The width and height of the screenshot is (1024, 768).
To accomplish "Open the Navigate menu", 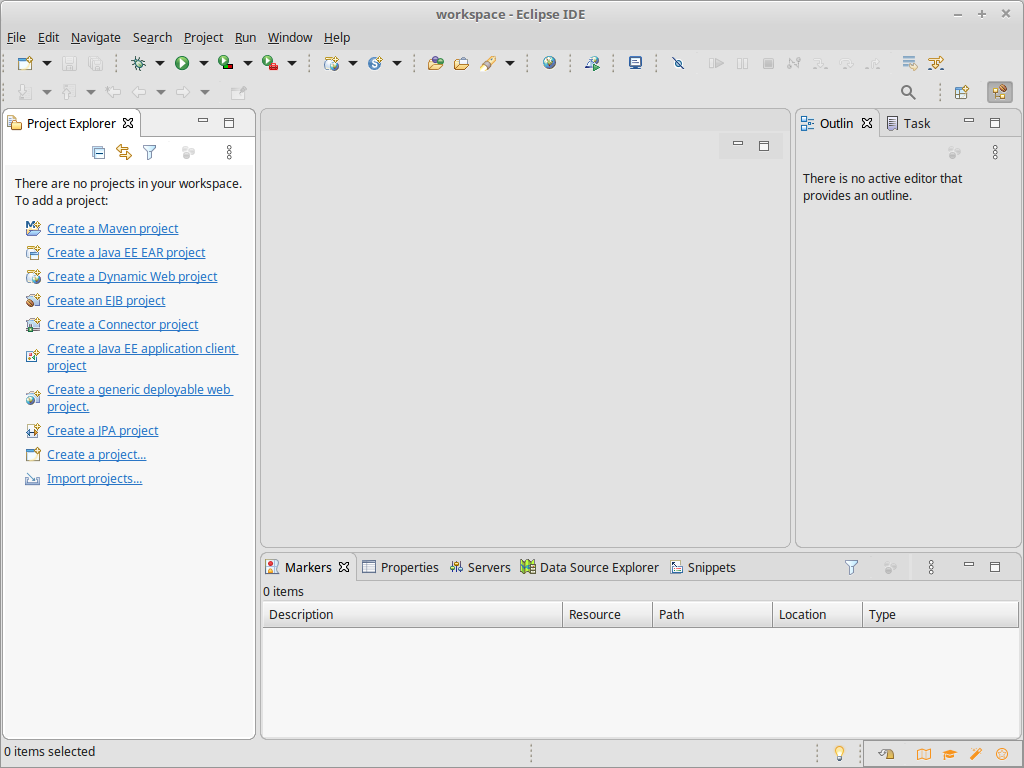I will (95, 37).
